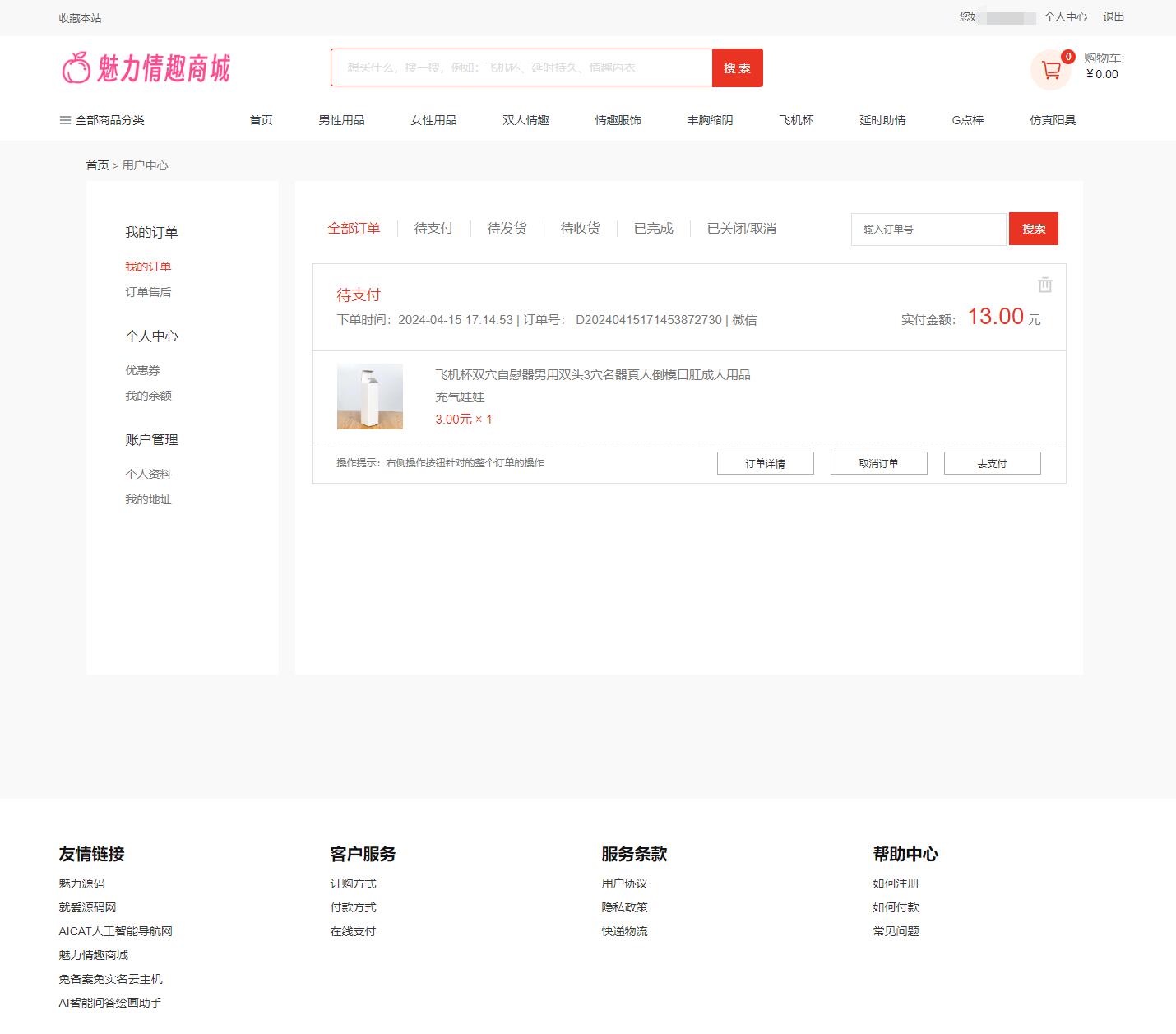Expand the all product categories menu

tap(102, 120)
